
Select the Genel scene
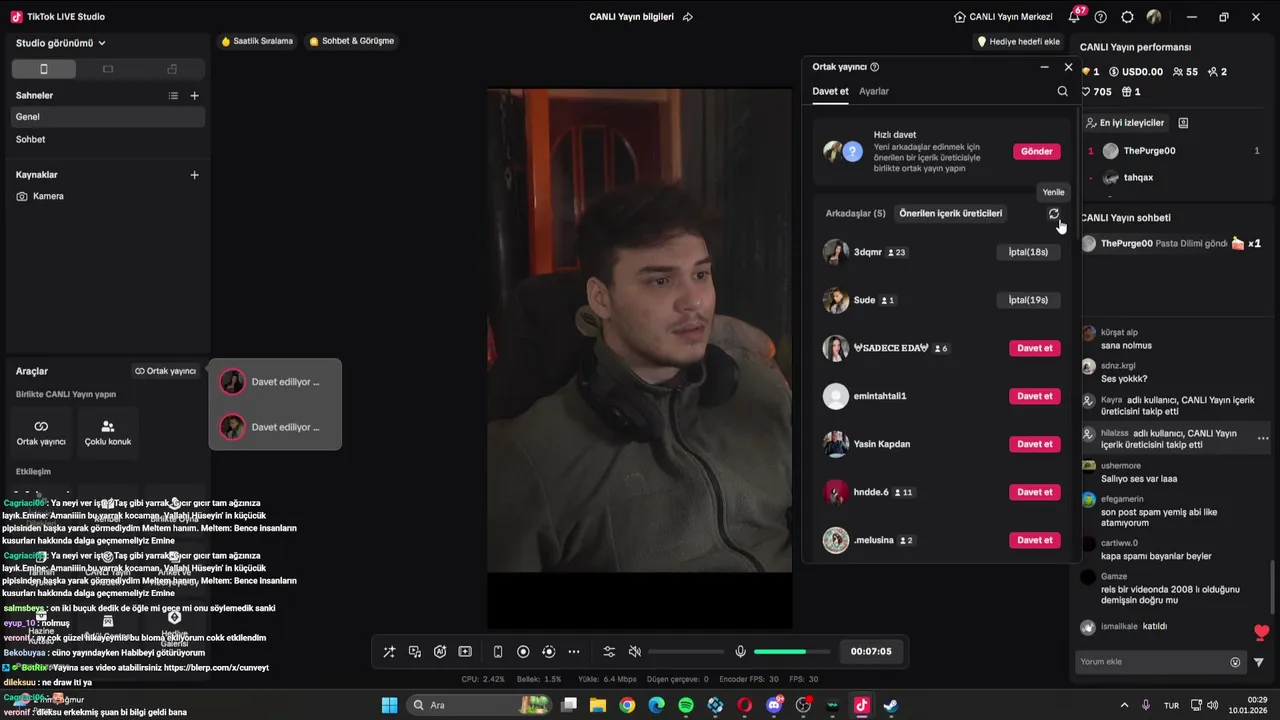(106, 117)
